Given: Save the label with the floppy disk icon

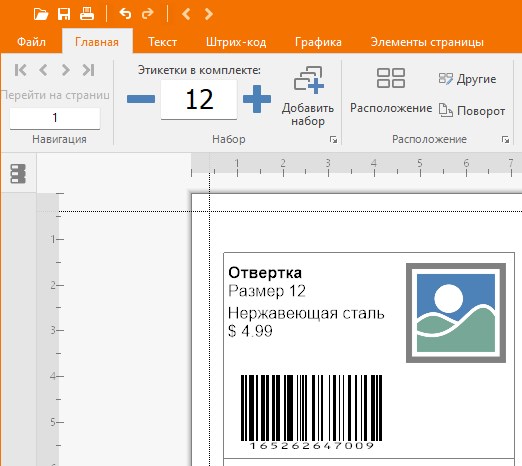Looking at the screenshot, I should click(64, 14).
